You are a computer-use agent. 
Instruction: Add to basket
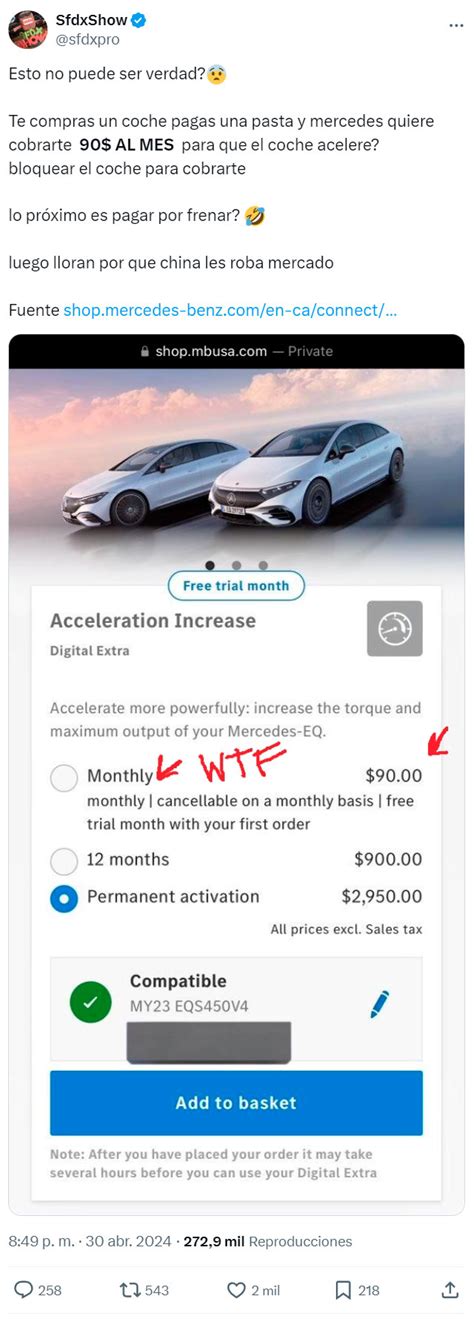pos(236,1103)
